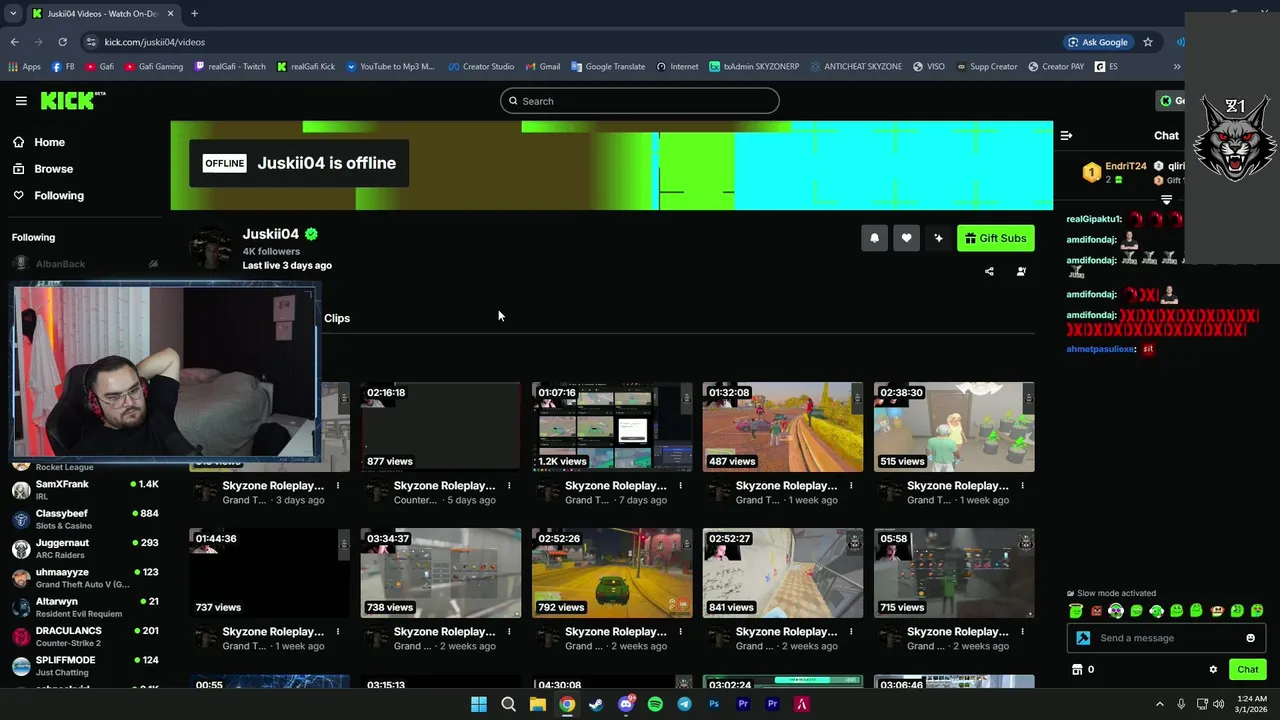Click the Kick logo
The image size is (1280, 720).
[x=72, y=100]
